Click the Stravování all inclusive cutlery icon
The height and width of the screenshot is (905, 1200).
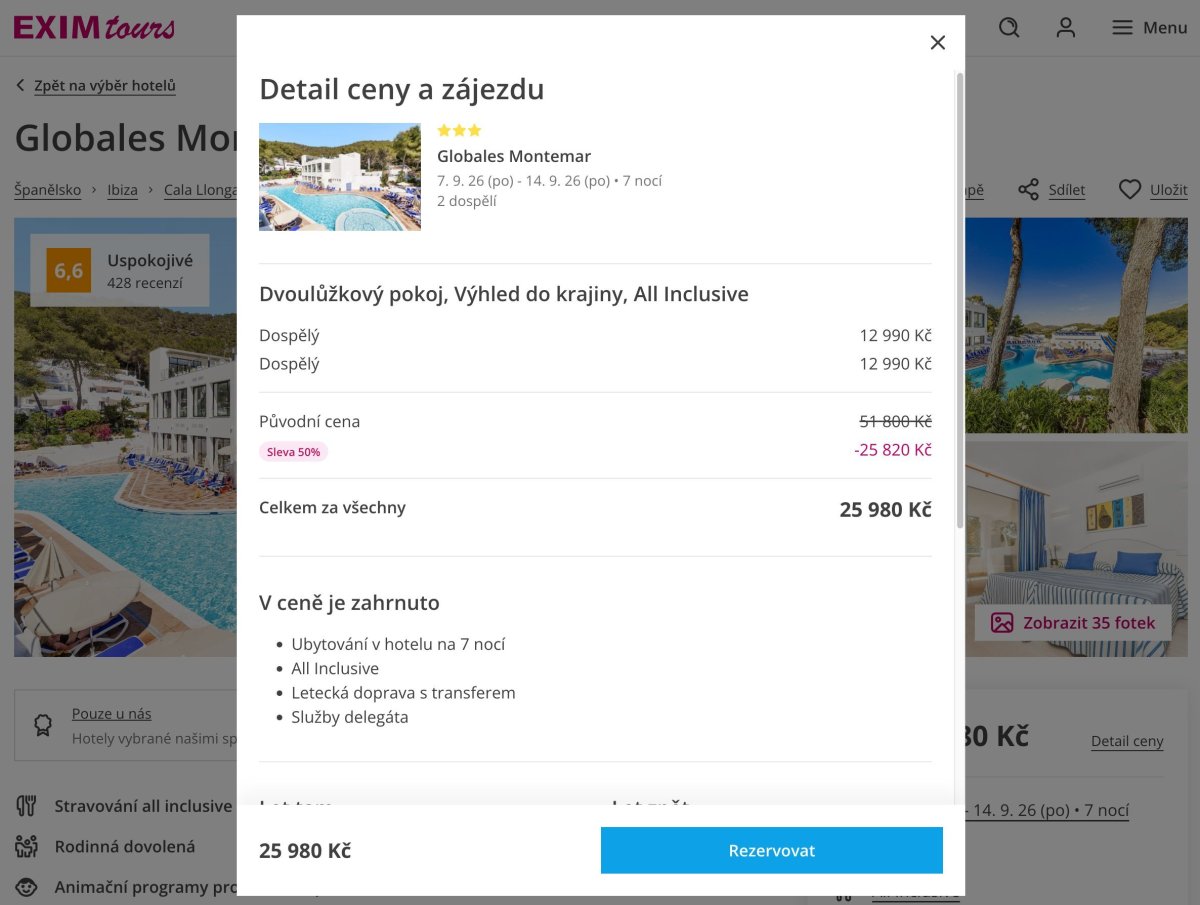27,806
